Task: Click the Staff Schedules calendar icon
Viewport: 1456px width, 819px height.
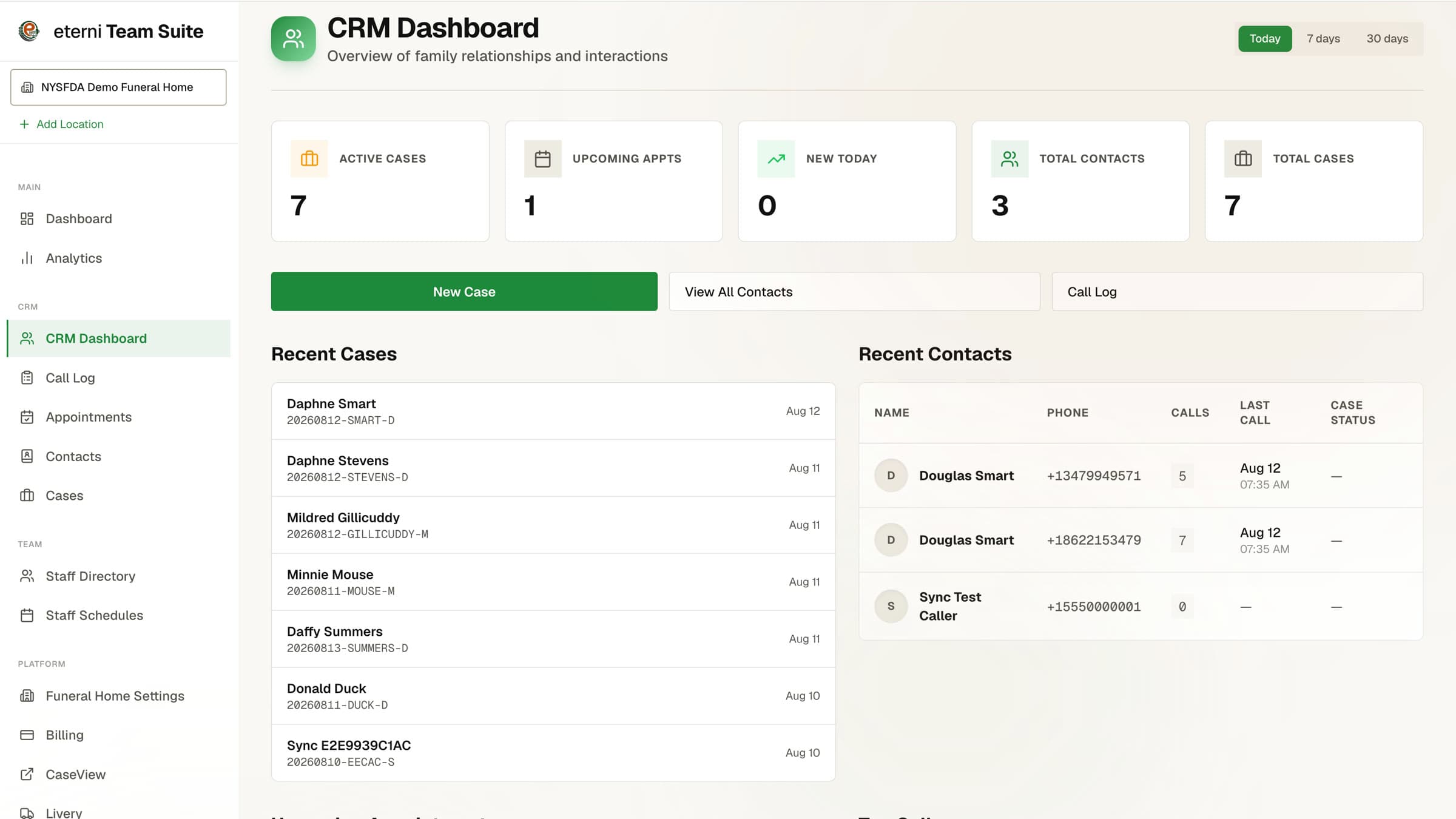Action: 27,615
